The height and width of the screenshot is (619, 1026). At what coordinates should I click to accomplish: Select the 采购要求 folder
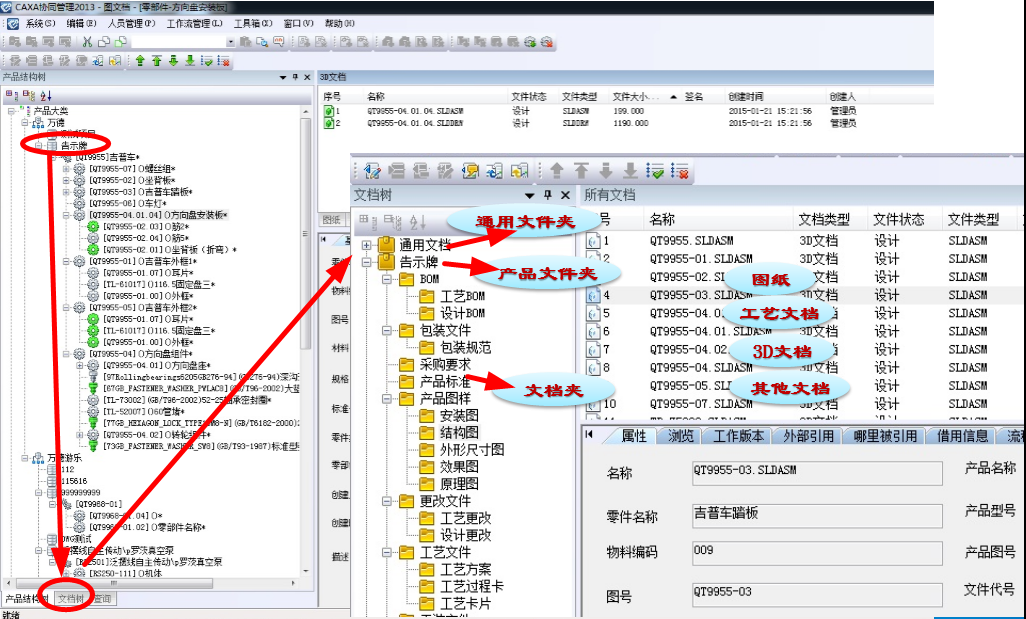pos(445,364)
